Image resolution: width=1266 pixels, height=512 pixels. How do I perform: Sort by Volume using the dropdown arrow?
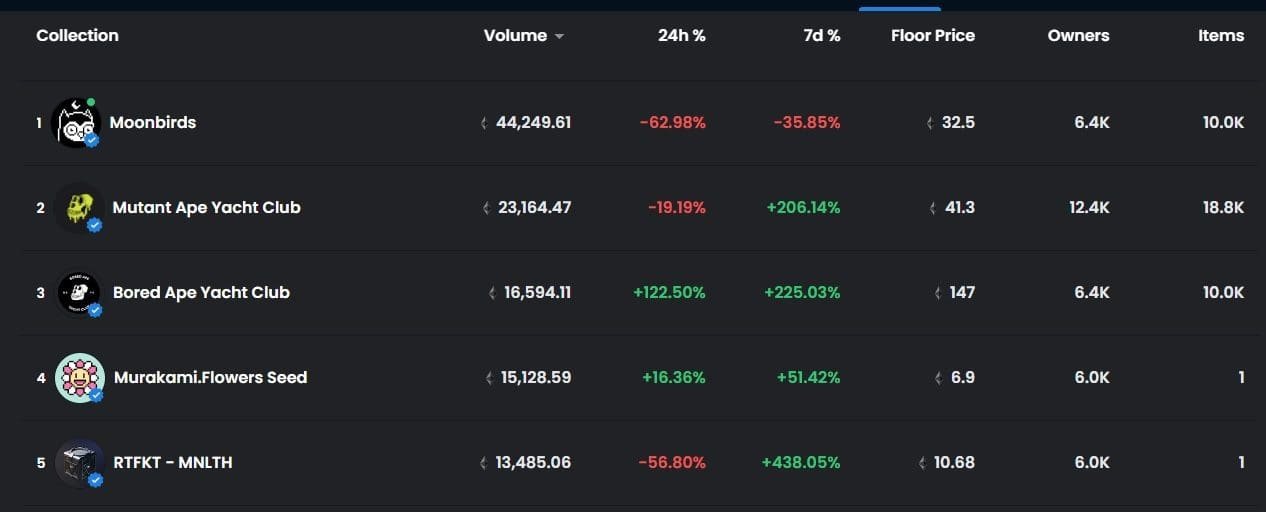click(559, 37)
